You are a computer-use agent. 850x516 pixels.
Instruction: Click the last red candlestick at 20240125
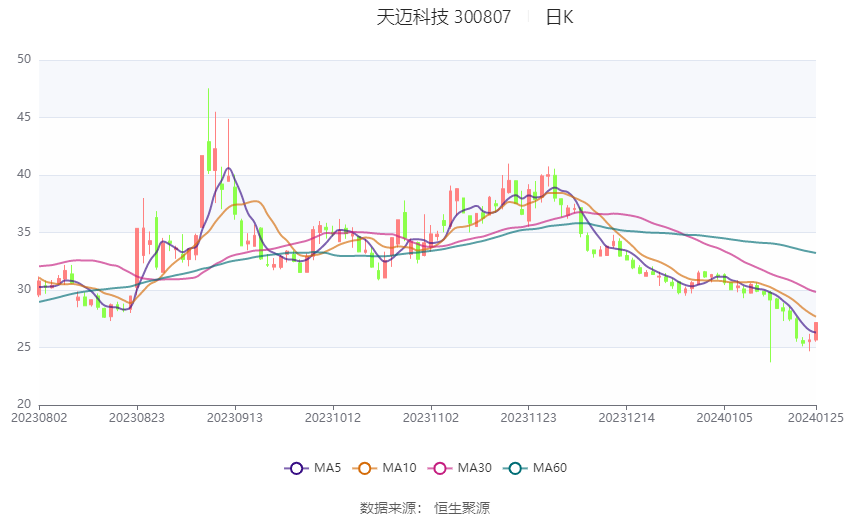tap(816, 331)
